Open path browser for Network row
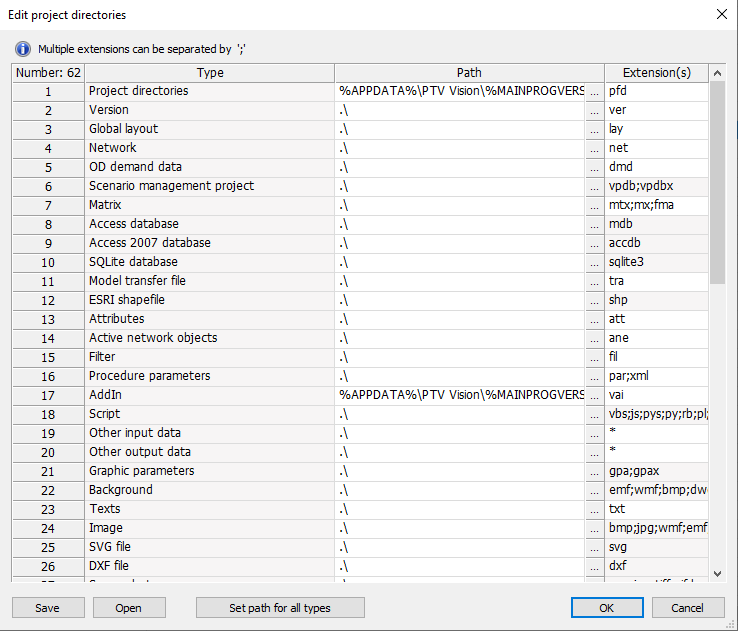 (x=594, y=148)
